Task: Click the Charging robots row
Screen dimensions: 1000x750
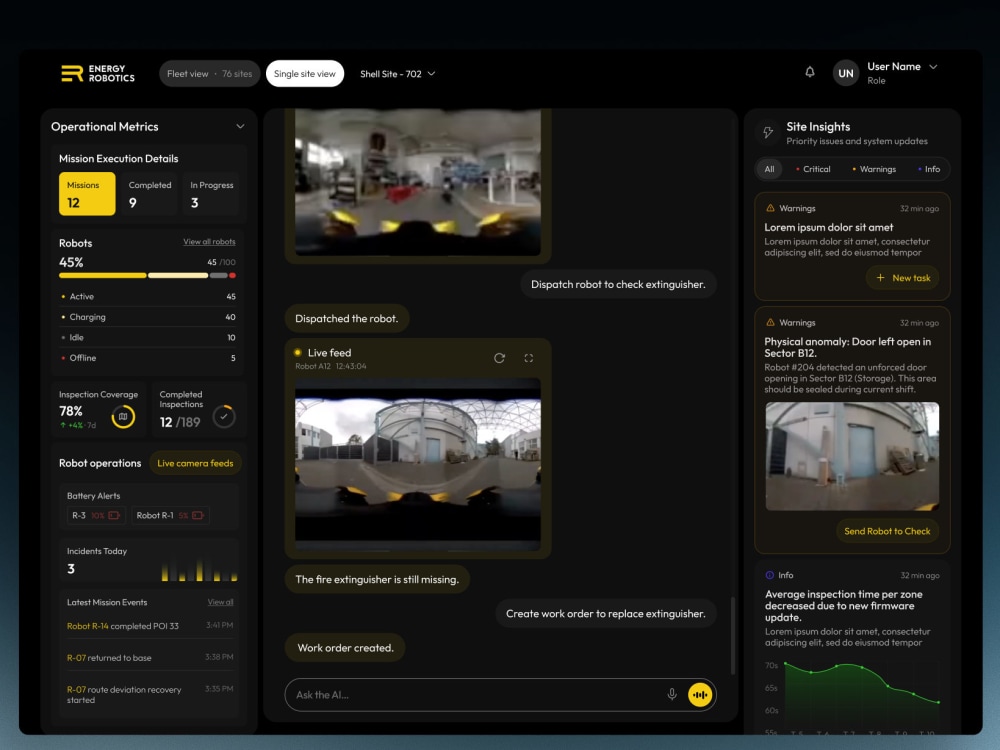Action: coord(147,317)
